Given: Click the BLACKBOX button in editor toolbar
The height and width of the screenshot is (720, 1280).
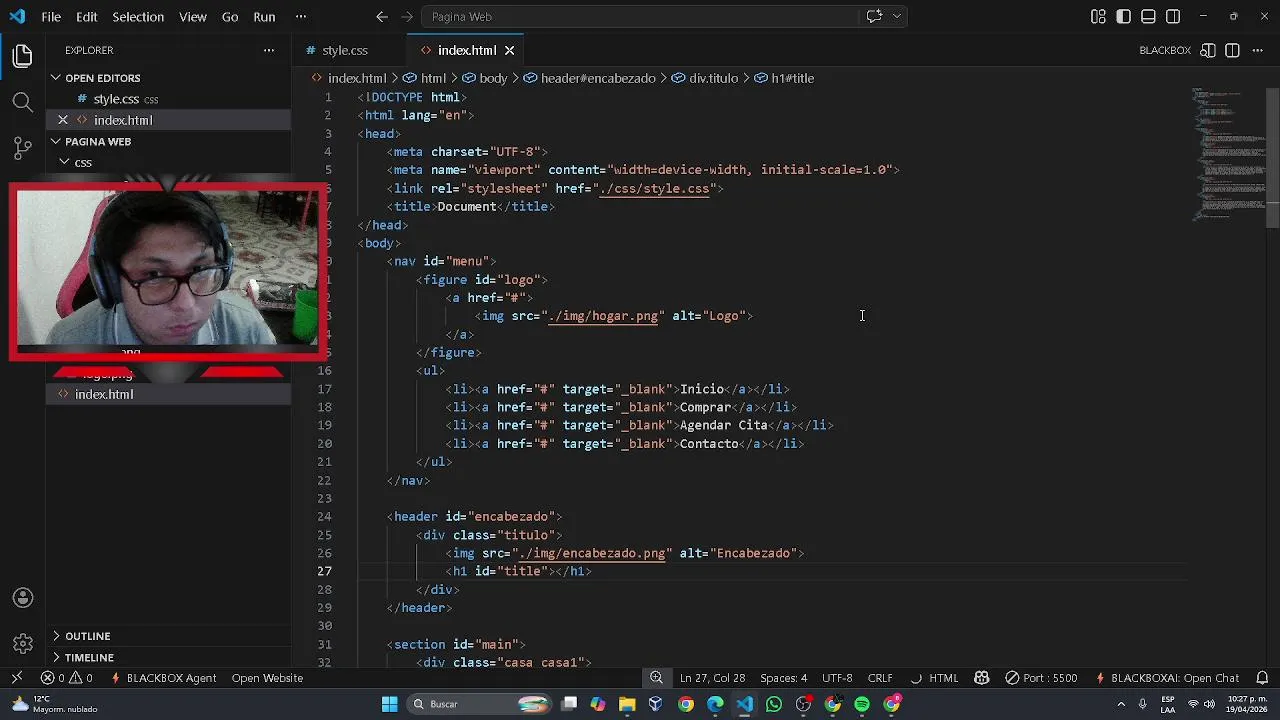Looking at the screenshot, I should point(1165,50).
